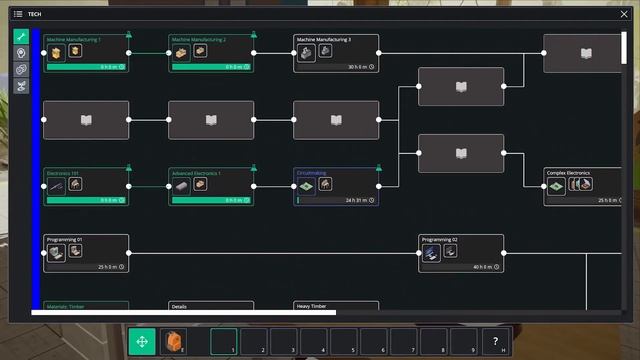
Task: Open the plant sprout sidebar tab
Action: [21, 86]
